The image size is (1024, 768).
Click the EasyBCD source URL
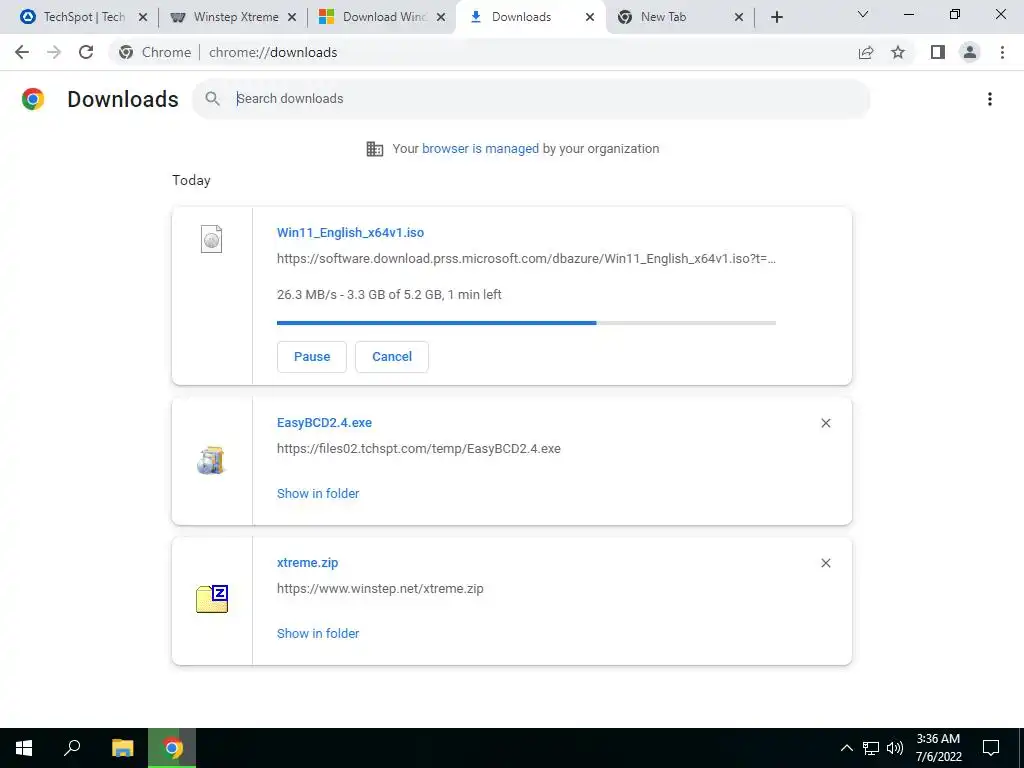pos(419,449)
